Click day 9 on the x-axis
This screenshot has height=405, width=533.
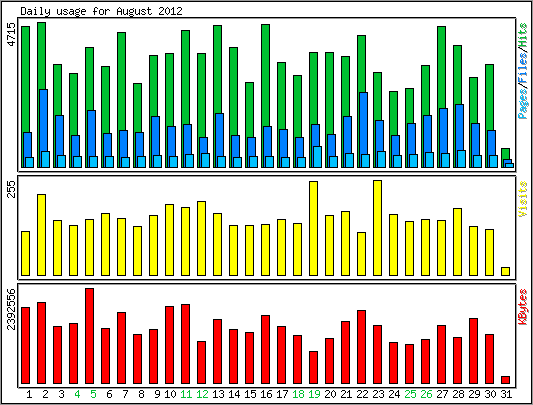(157, 394)
